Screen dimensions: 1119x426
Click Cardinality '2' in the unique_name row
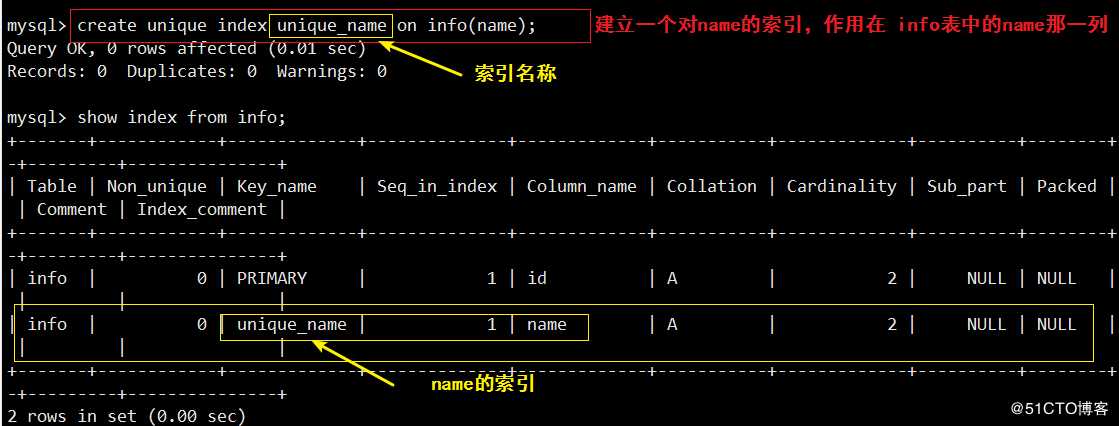click(891, 325)
